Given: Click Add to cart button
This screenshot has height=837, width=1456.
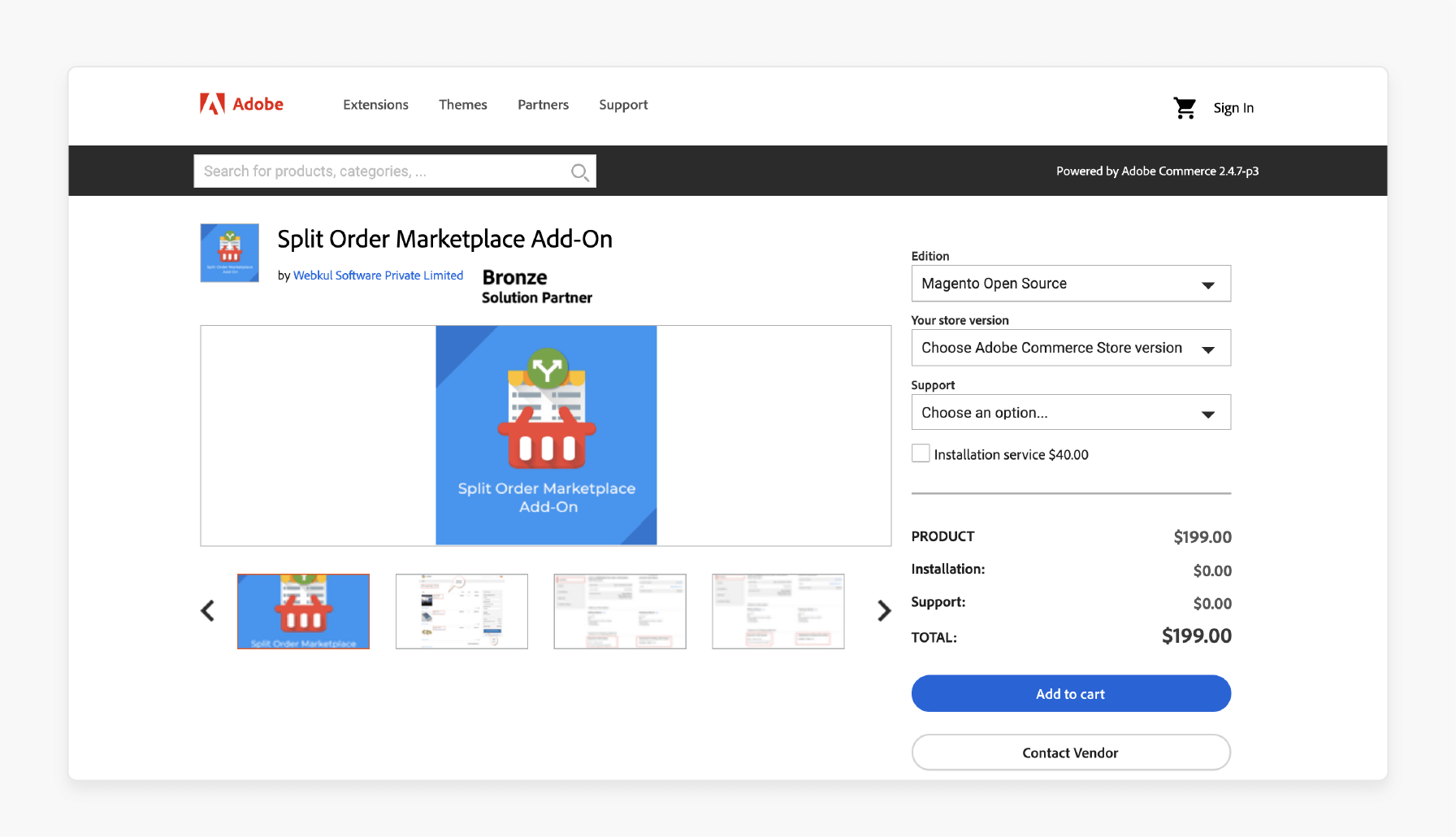Looking at the screenshot, I should [1071, 693].
